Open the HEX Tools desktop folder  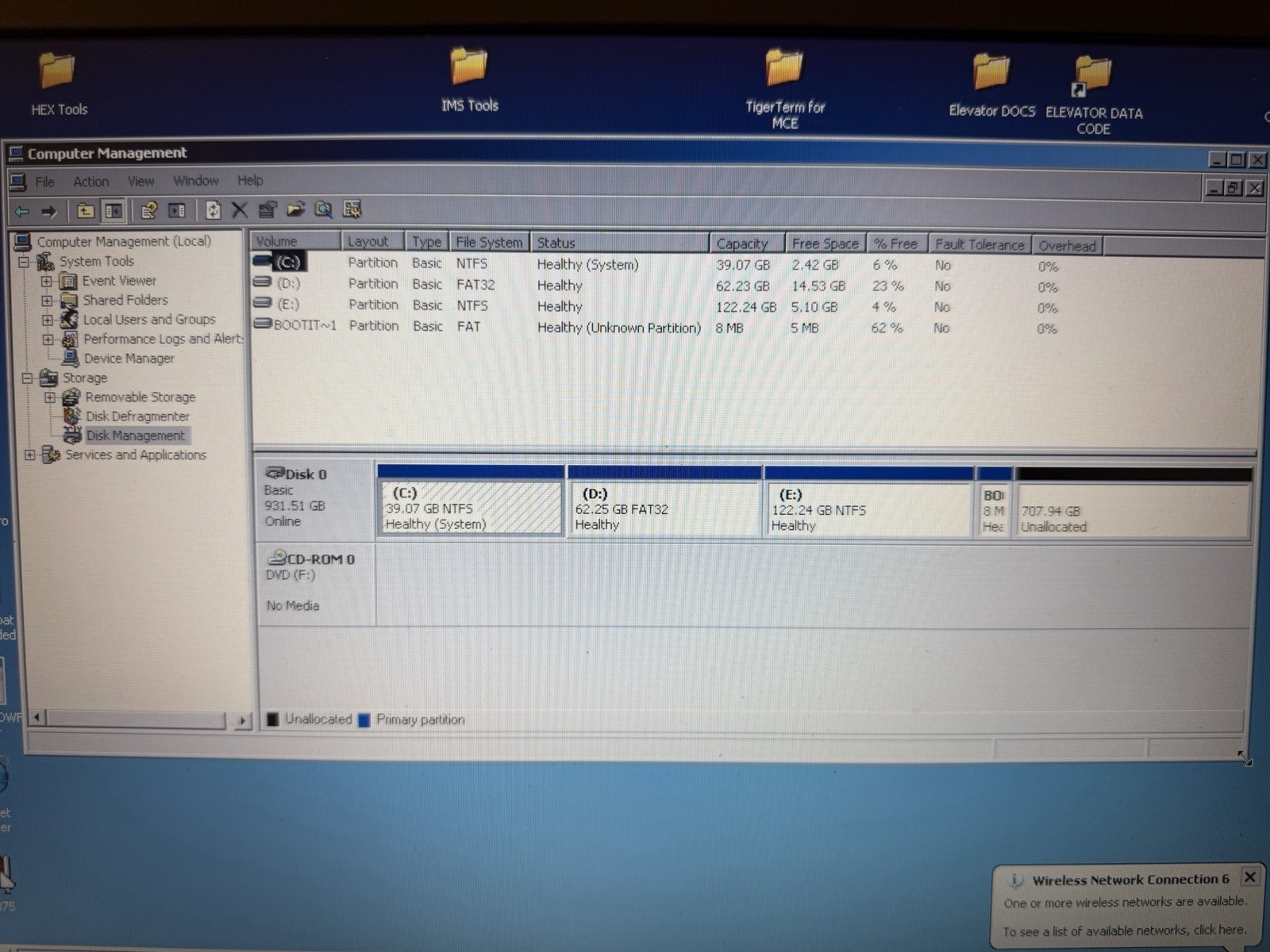[59, 83]
